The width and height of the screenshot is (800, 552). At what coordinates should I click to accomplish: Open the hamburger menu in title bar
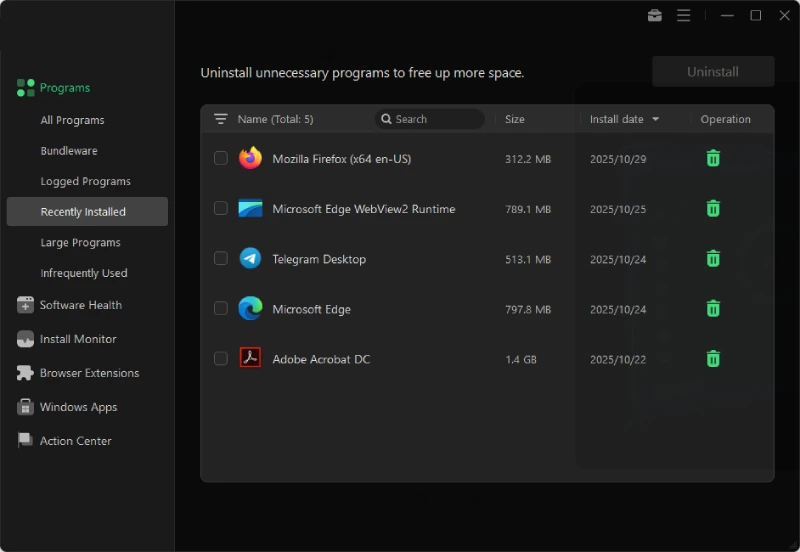tap(684, 15)
